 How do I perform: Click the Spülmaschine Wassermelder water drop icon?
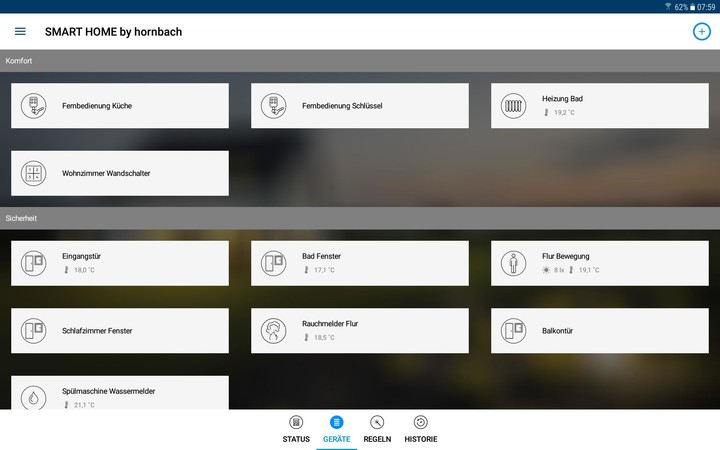[34, 398]
